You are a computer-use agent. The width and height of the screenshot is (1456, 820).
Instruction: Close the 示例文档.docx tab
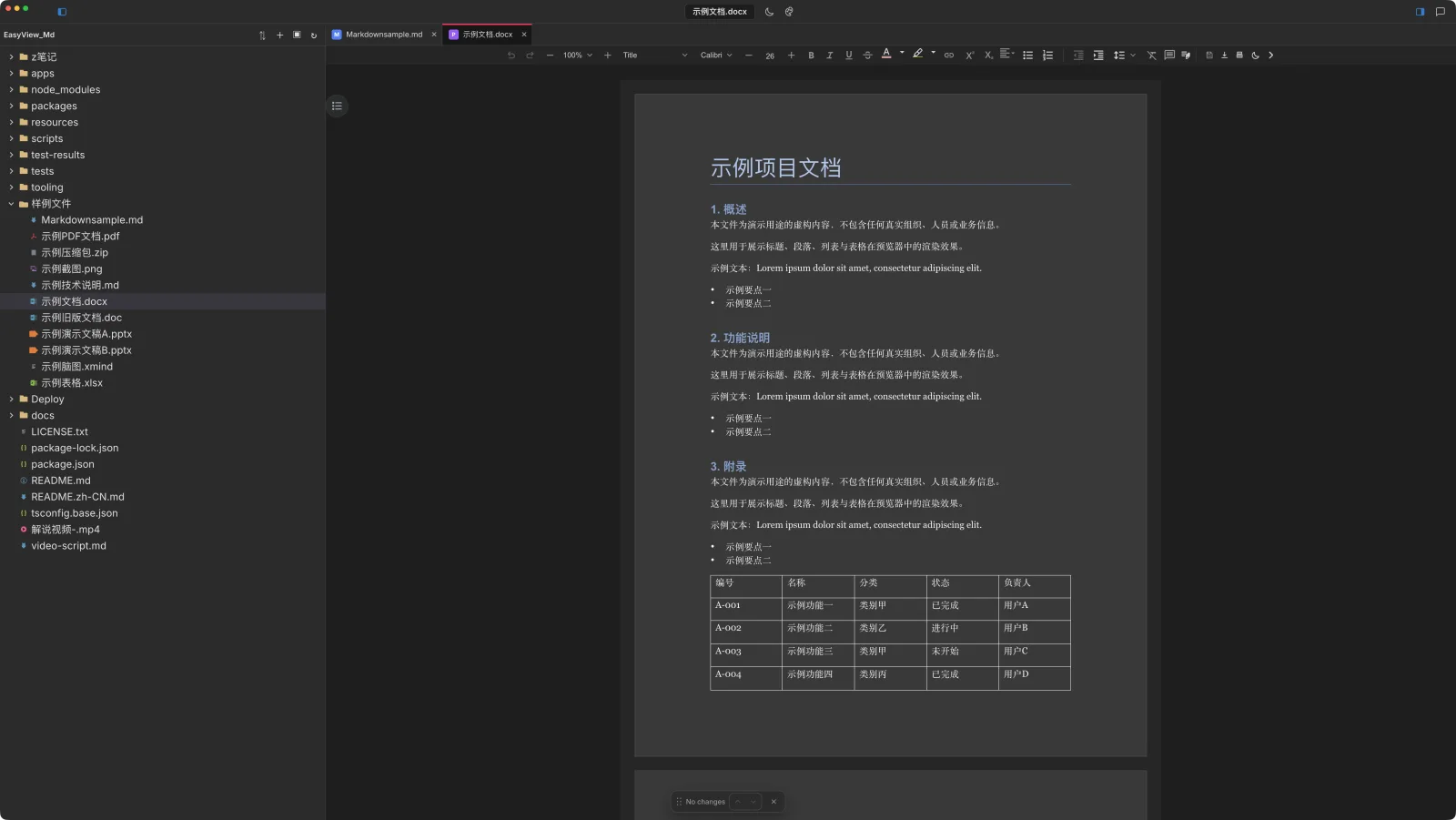524,35
